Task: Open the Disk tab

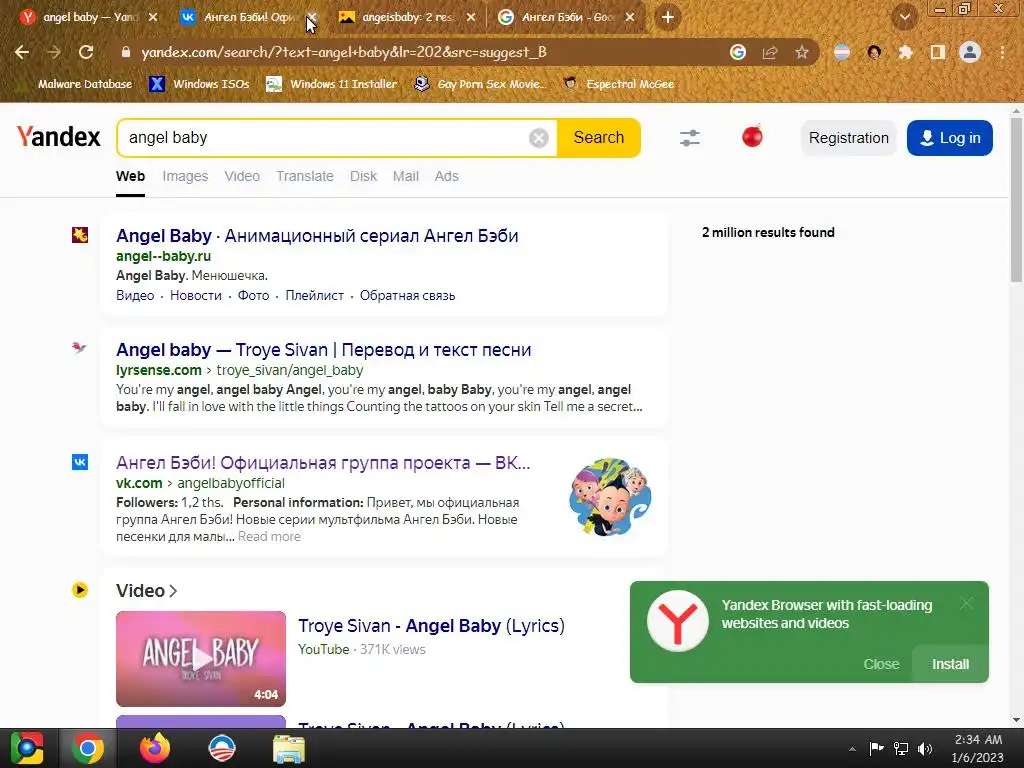Action: [x=363, y=176]
